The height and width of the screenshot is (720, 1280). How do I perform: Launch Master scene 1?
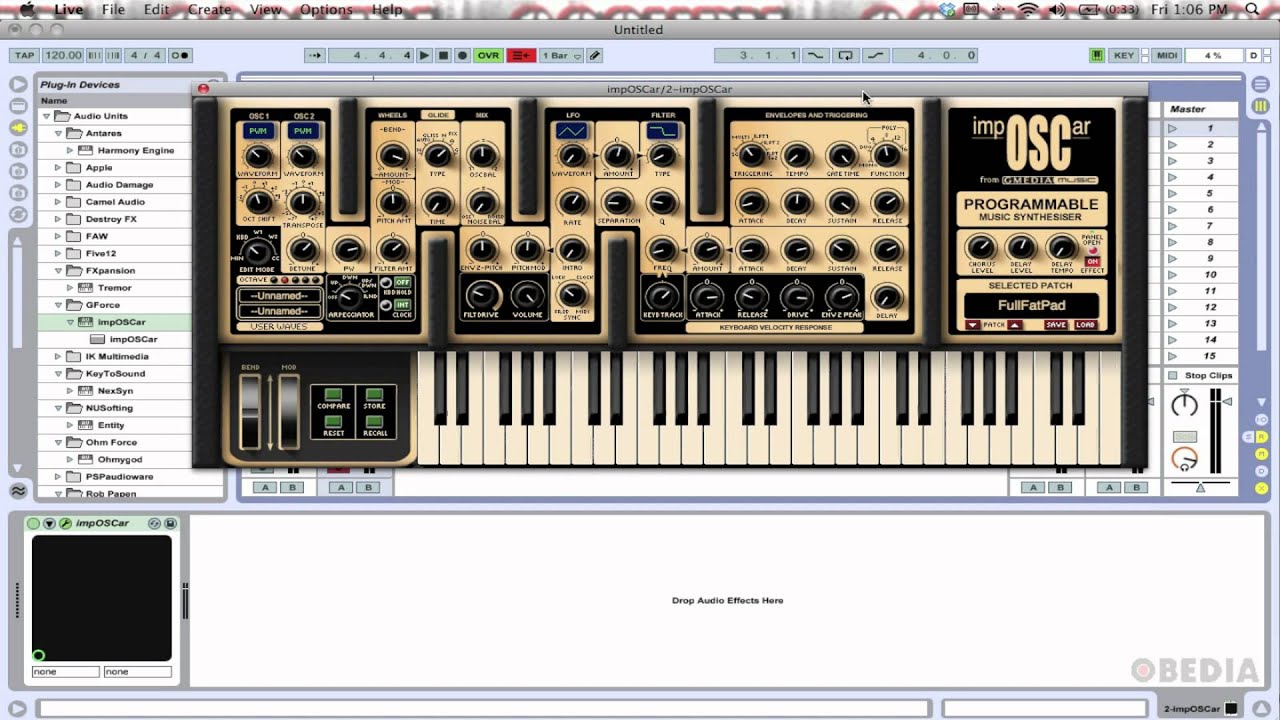[1173, 128]
